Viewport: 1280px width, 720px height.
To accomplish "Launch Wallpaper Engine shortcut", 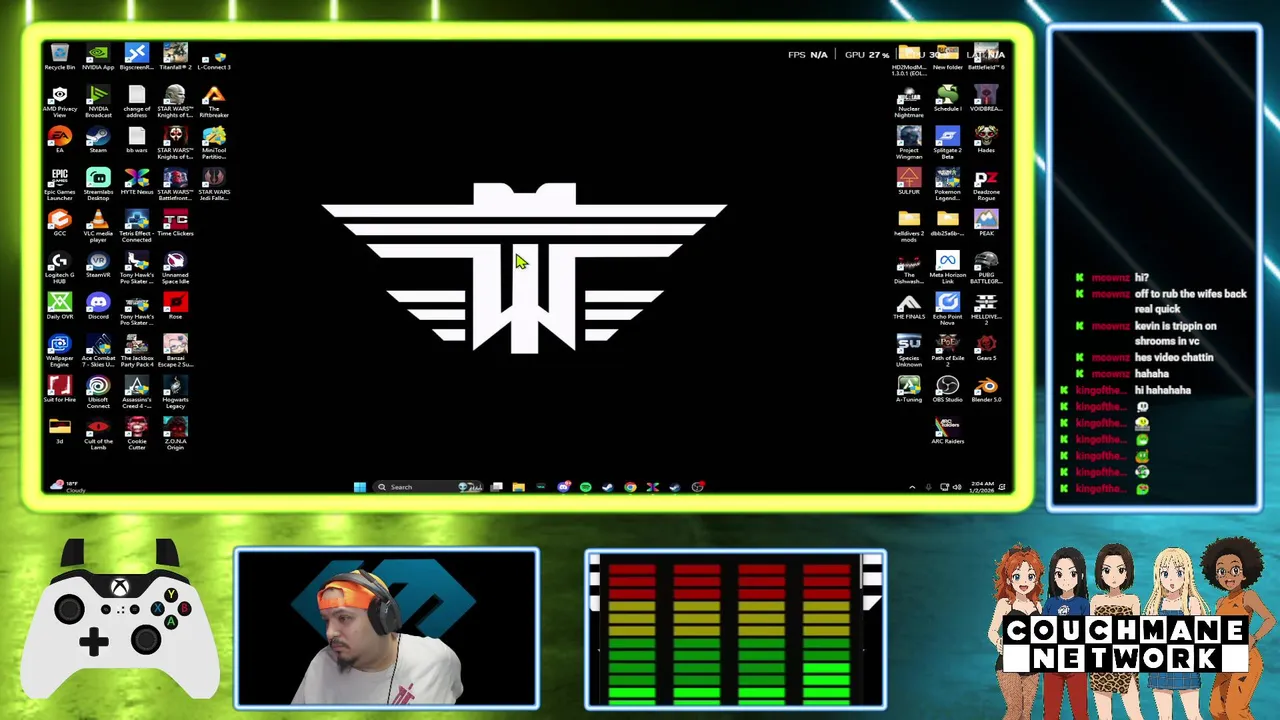I will tap(60, 351).
